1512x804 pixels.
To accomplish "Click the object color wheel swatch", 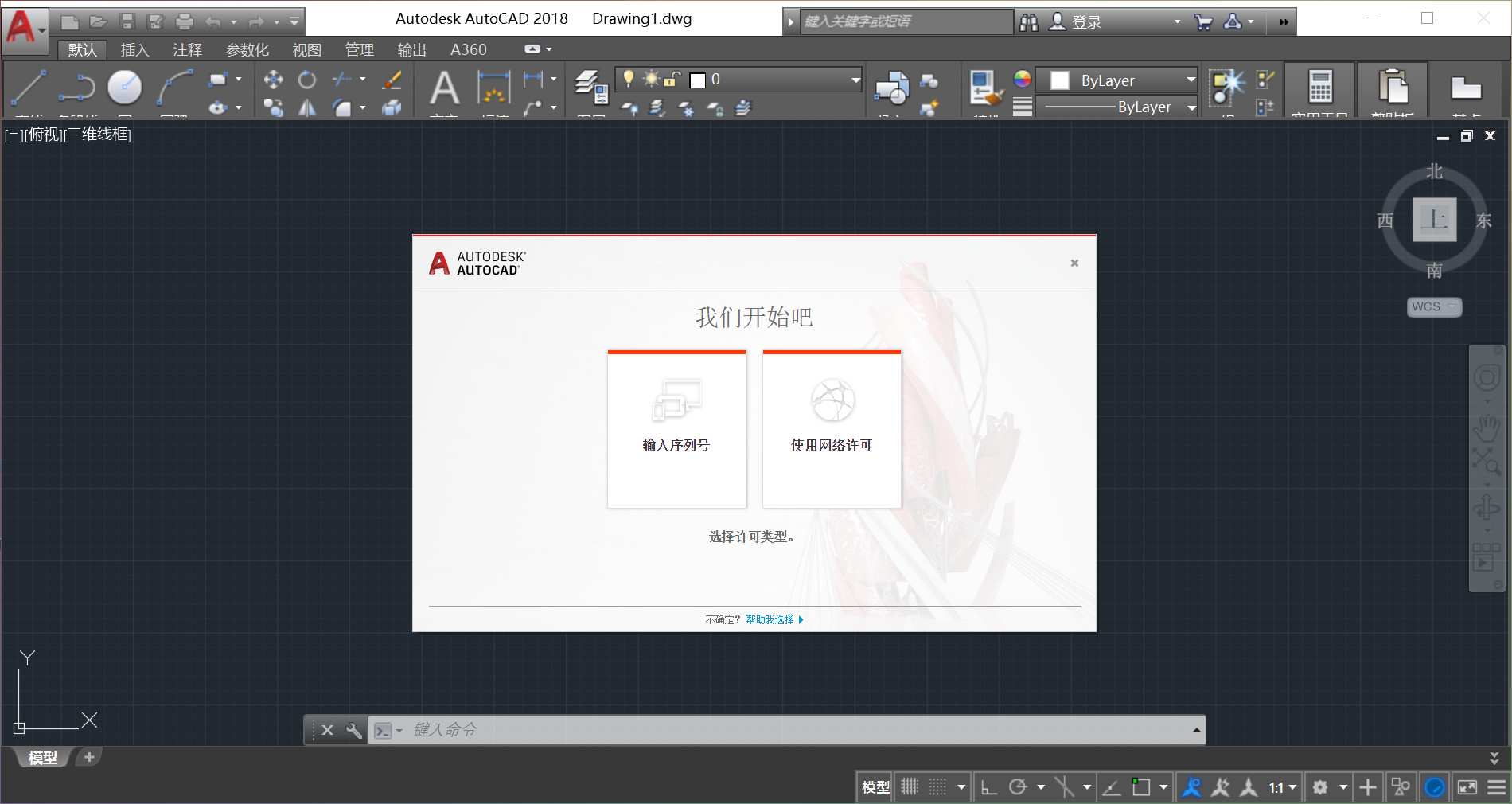I will [1023, 78].
